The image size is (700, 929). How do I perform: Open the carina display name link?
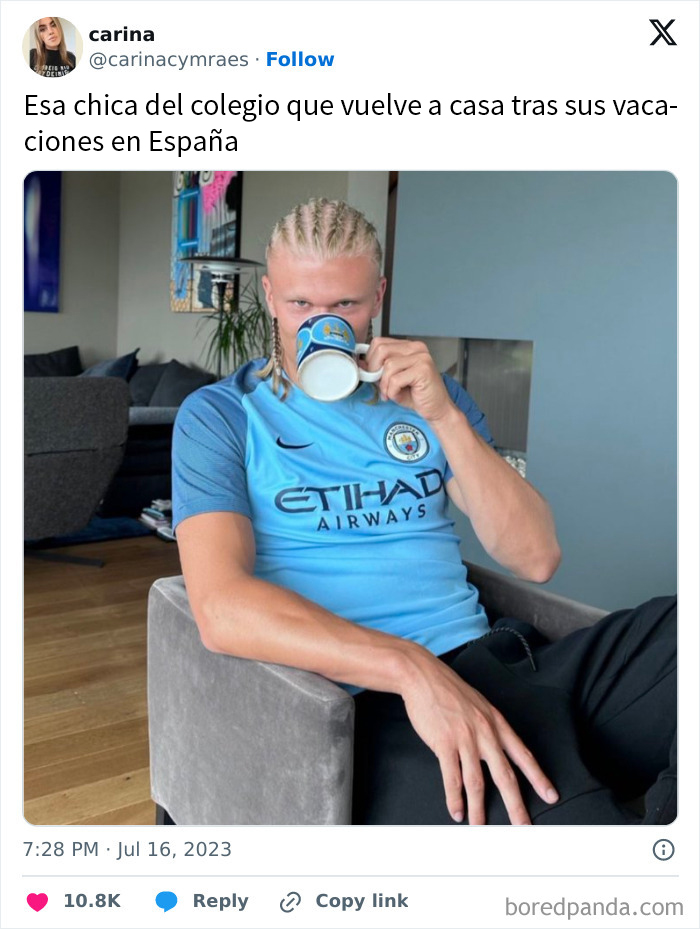[122, 34]
